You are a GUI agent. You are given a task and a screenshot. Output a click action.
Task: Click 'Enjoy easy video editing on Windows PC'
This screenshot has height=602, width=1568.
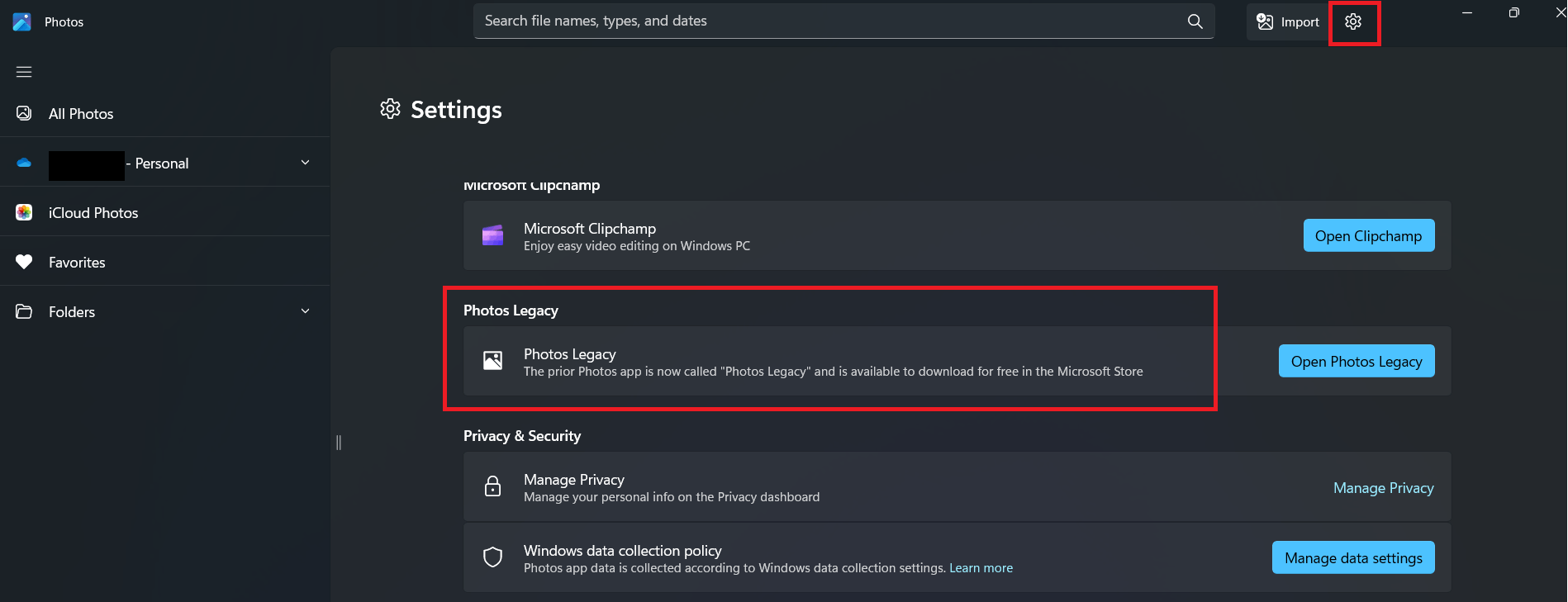[637, 246]
